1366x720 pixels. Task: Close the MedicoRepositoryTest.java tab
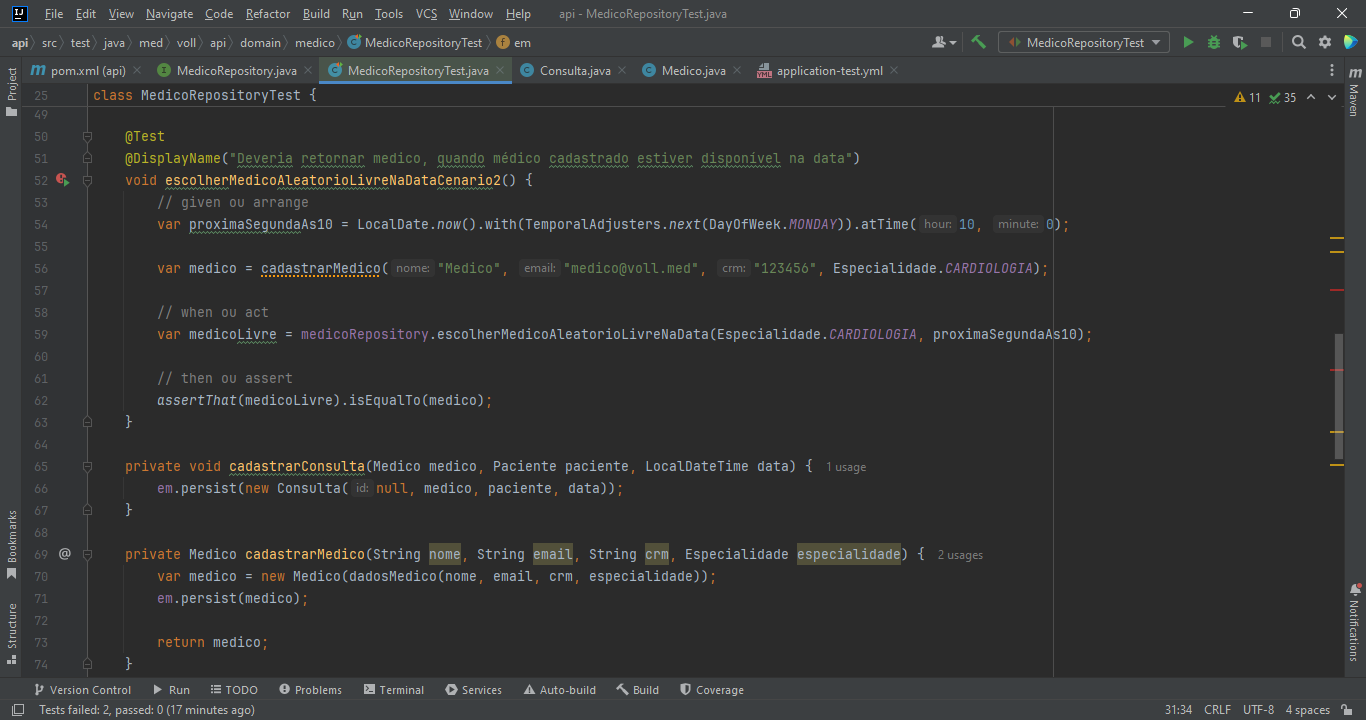501,71
